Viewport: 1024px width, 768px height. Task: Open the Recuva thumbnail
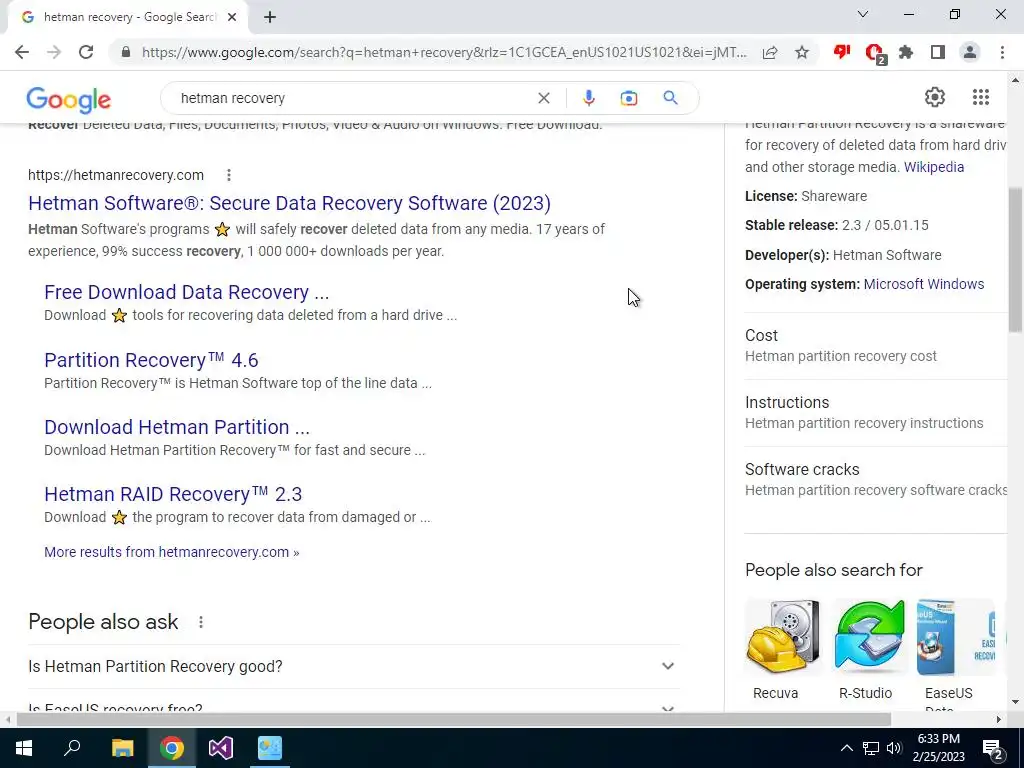pyautogui.click(x=782, y=637)
